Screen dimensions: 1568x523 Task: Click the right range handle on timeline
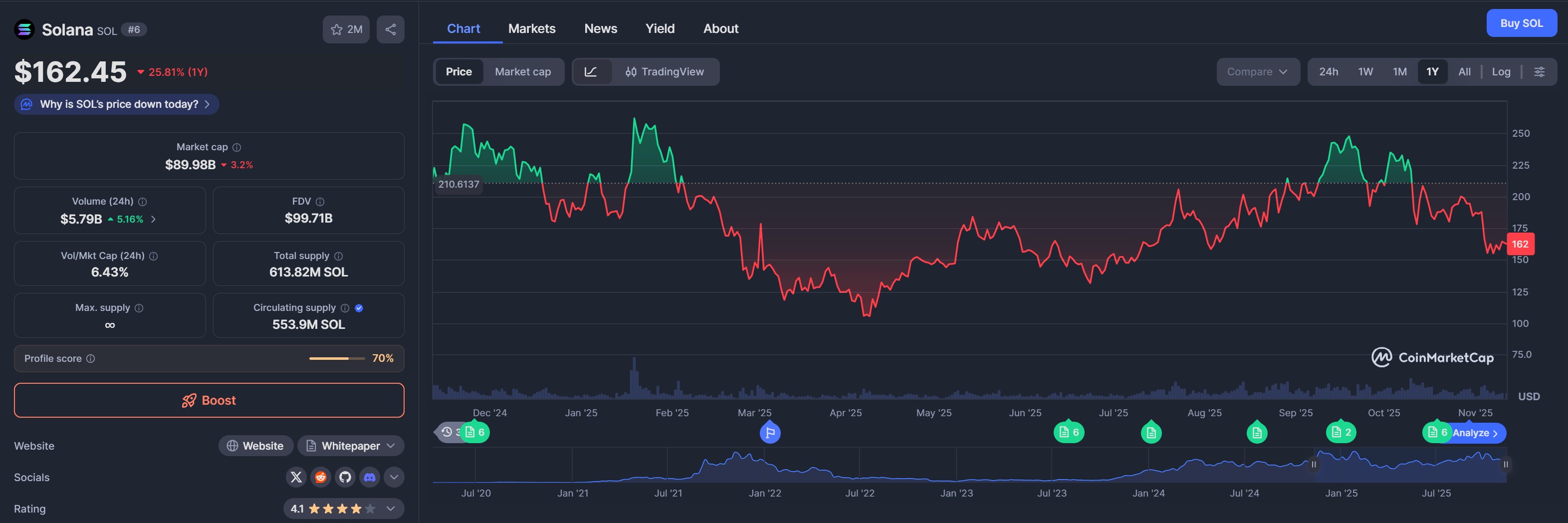click(x=1505, y=465)
